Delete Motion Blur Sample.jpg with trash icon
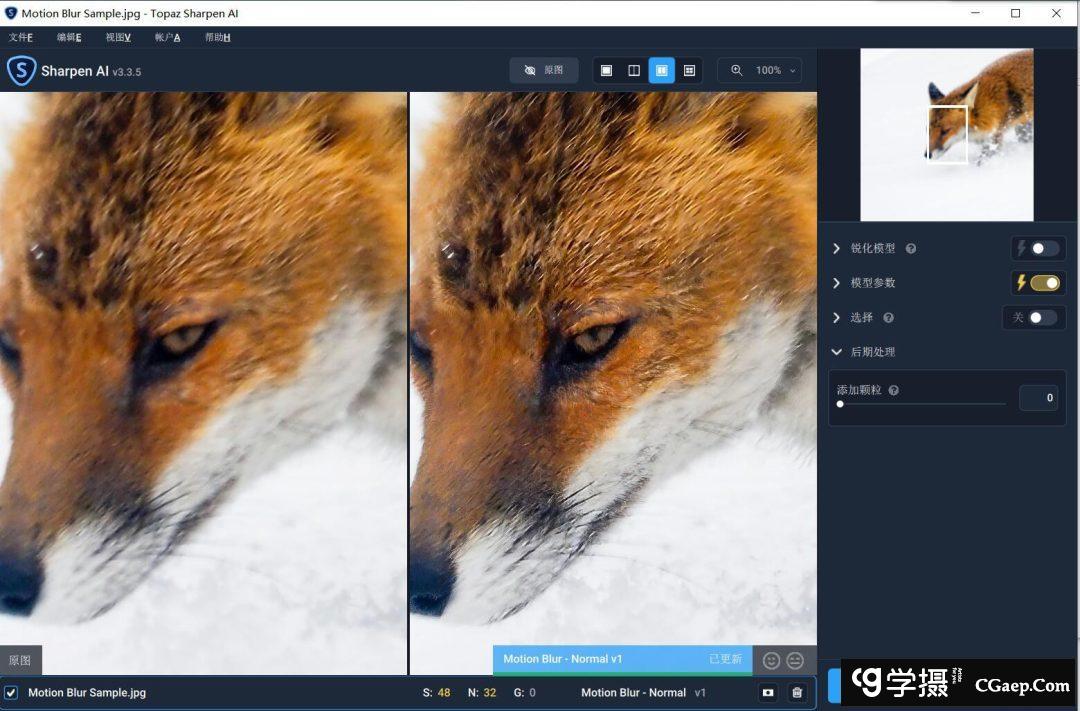This screenshot has height=711, width=1080. pos(797,692)
